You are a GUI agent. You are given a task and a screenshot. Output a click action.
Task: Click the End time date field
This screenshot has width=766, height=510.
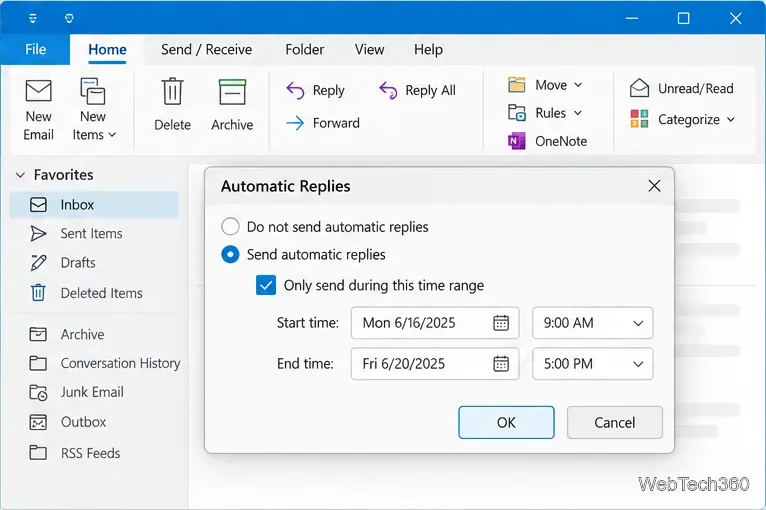click(435, 364)
